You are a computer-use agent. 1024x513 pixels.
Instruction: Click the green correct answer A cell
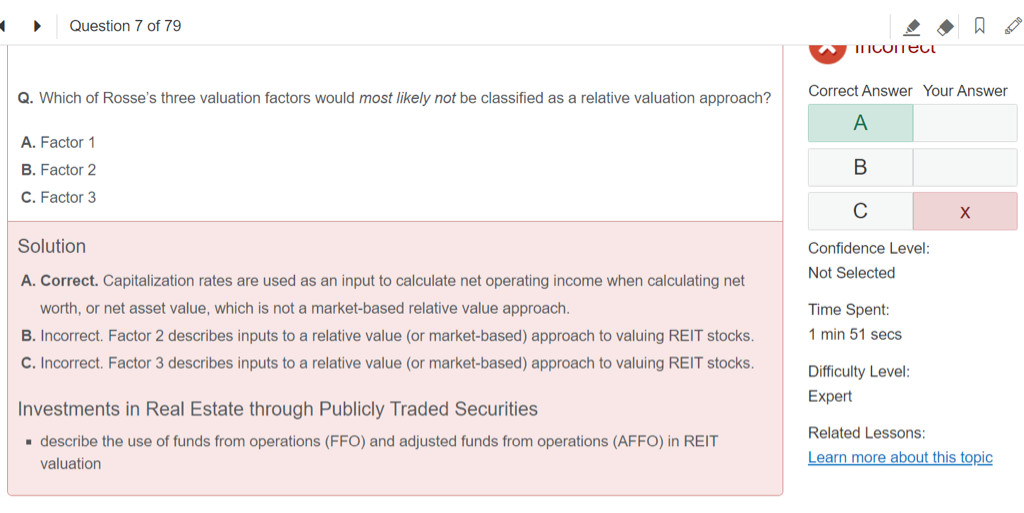tap(860, 123)
